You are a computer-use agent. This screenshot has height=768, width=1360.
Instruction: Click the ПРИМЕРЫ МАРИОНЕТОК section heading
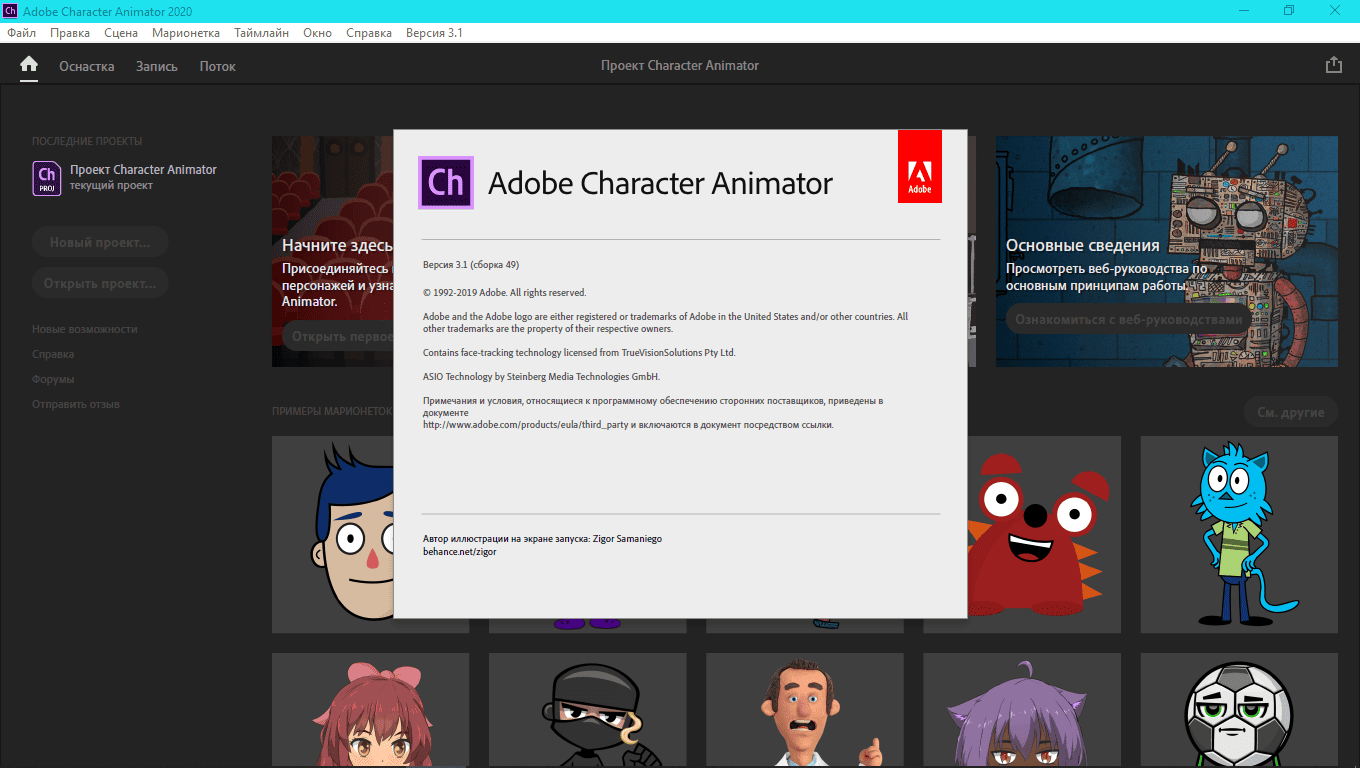332,411
